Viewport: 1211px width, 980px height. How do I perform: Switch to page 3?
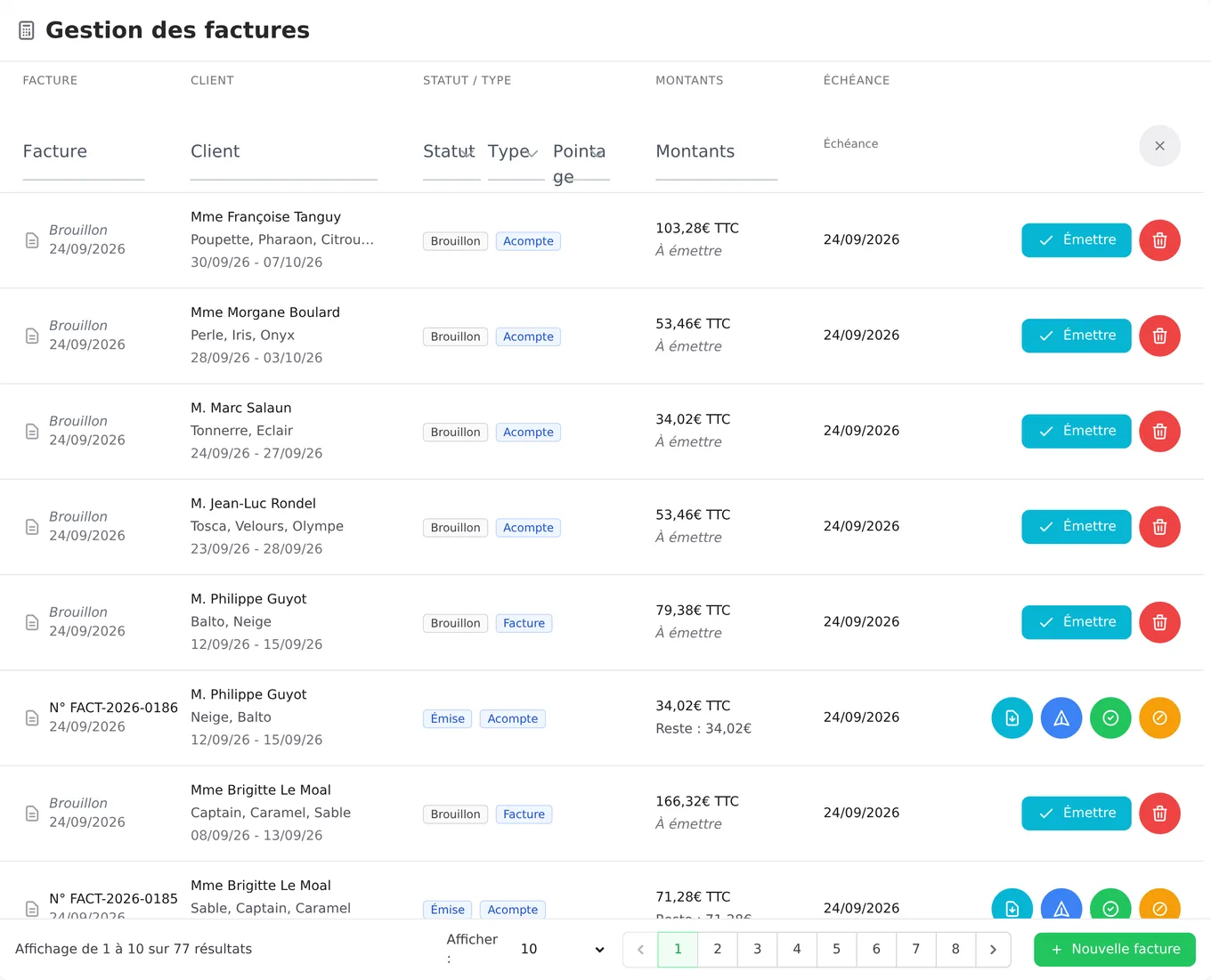point(757,950)
